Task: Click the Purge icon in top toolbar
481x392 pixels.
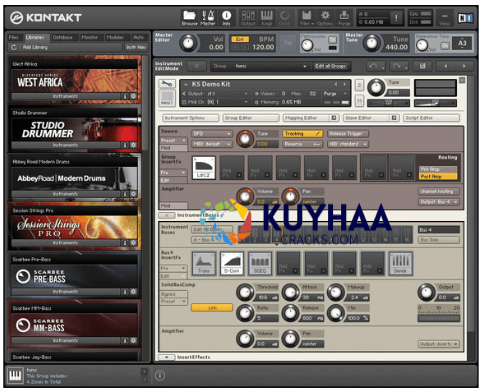Action: coord(344,17)
